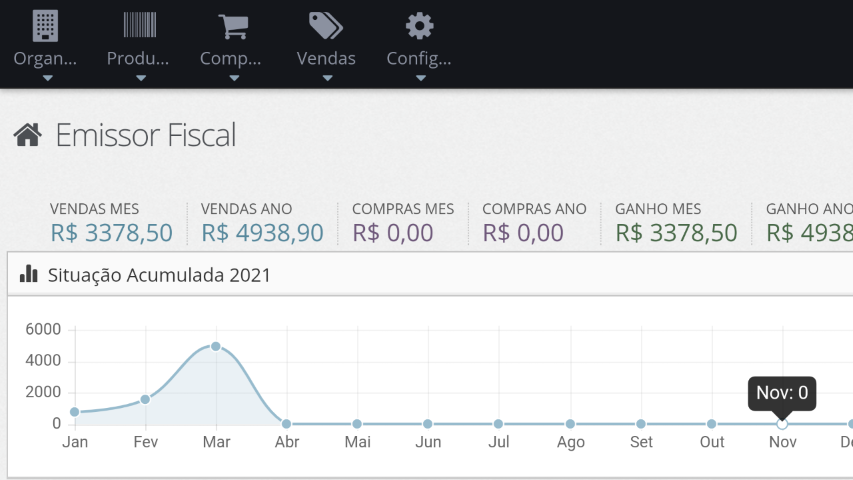Viewport: 853px width, 480px height.
Task: Open the Config... menu label
Action: point(419,58)
